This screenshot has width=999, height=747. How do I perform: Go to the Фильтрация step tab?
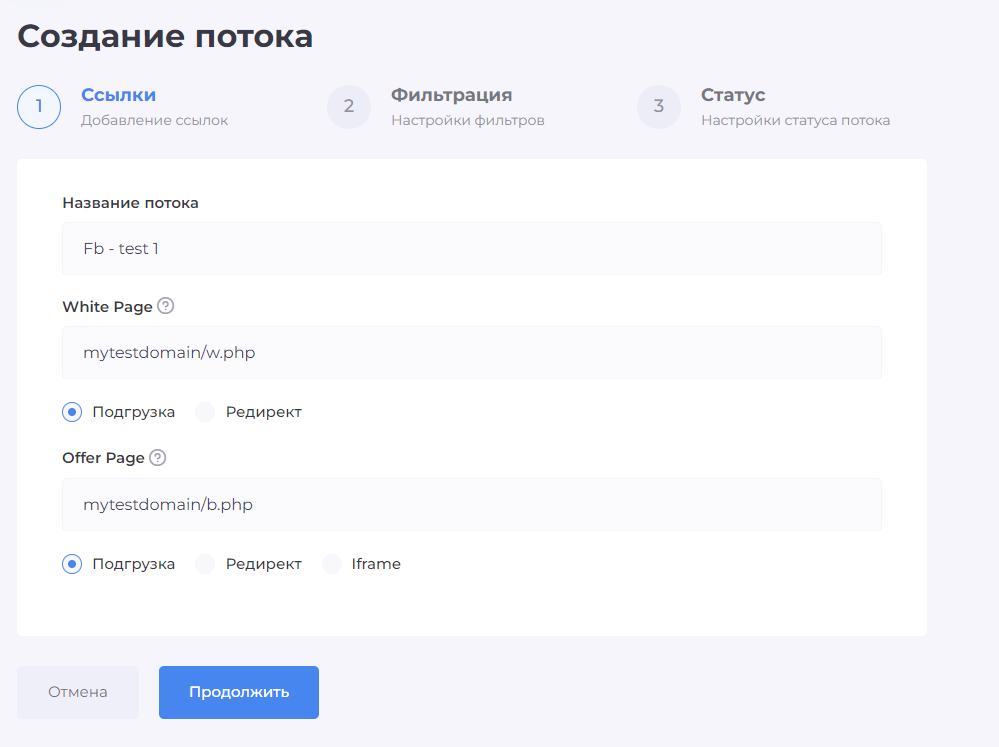click(452, 95)
